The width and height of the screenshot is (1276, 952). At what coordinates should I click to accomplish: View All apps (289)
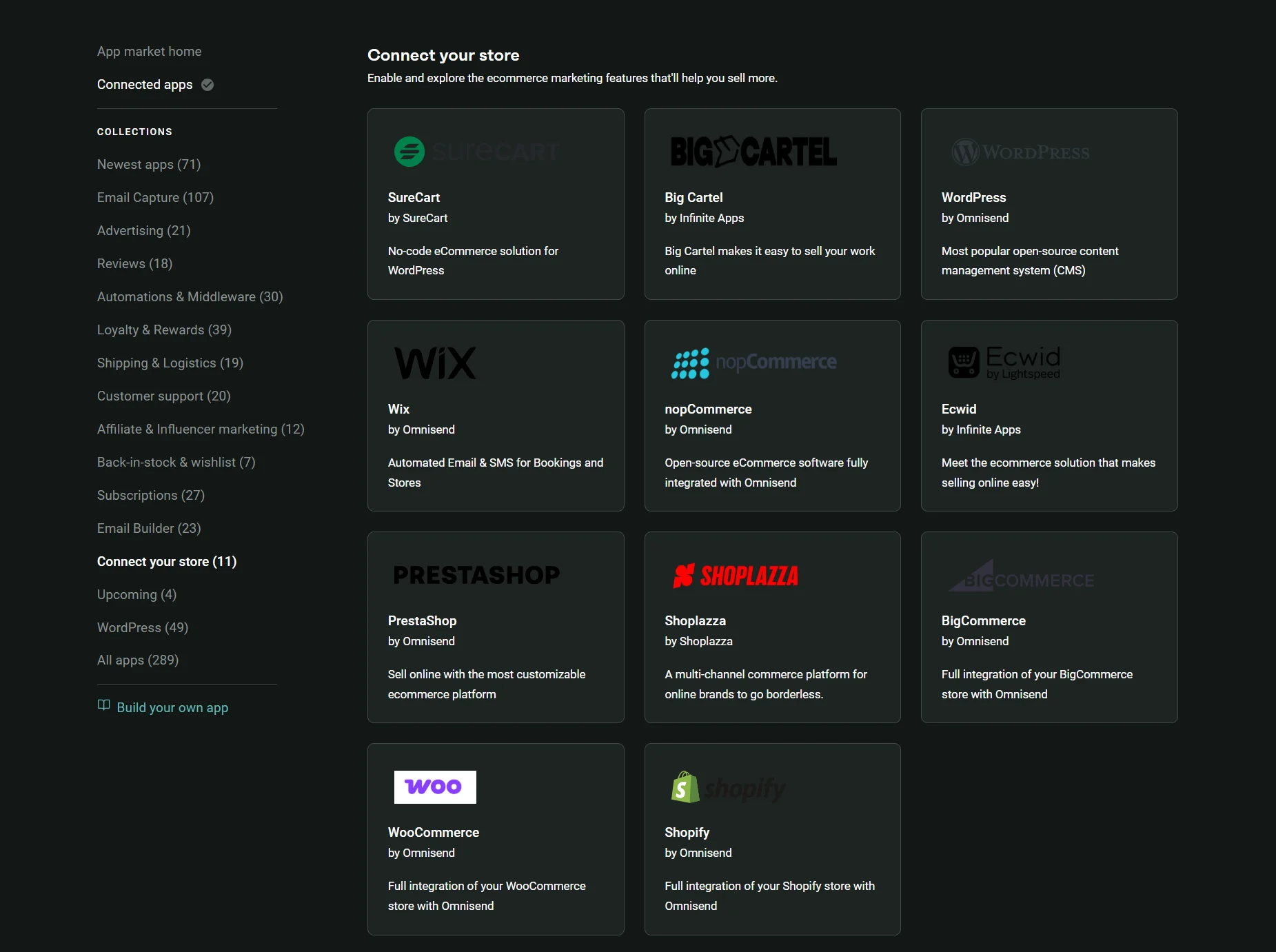[x=138, y=660]
